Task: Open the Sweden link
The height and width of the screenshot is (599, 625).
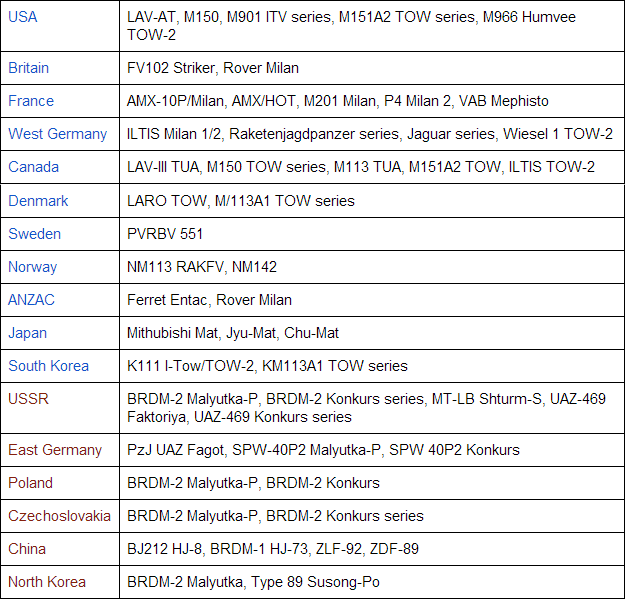Action: (35, 233)
